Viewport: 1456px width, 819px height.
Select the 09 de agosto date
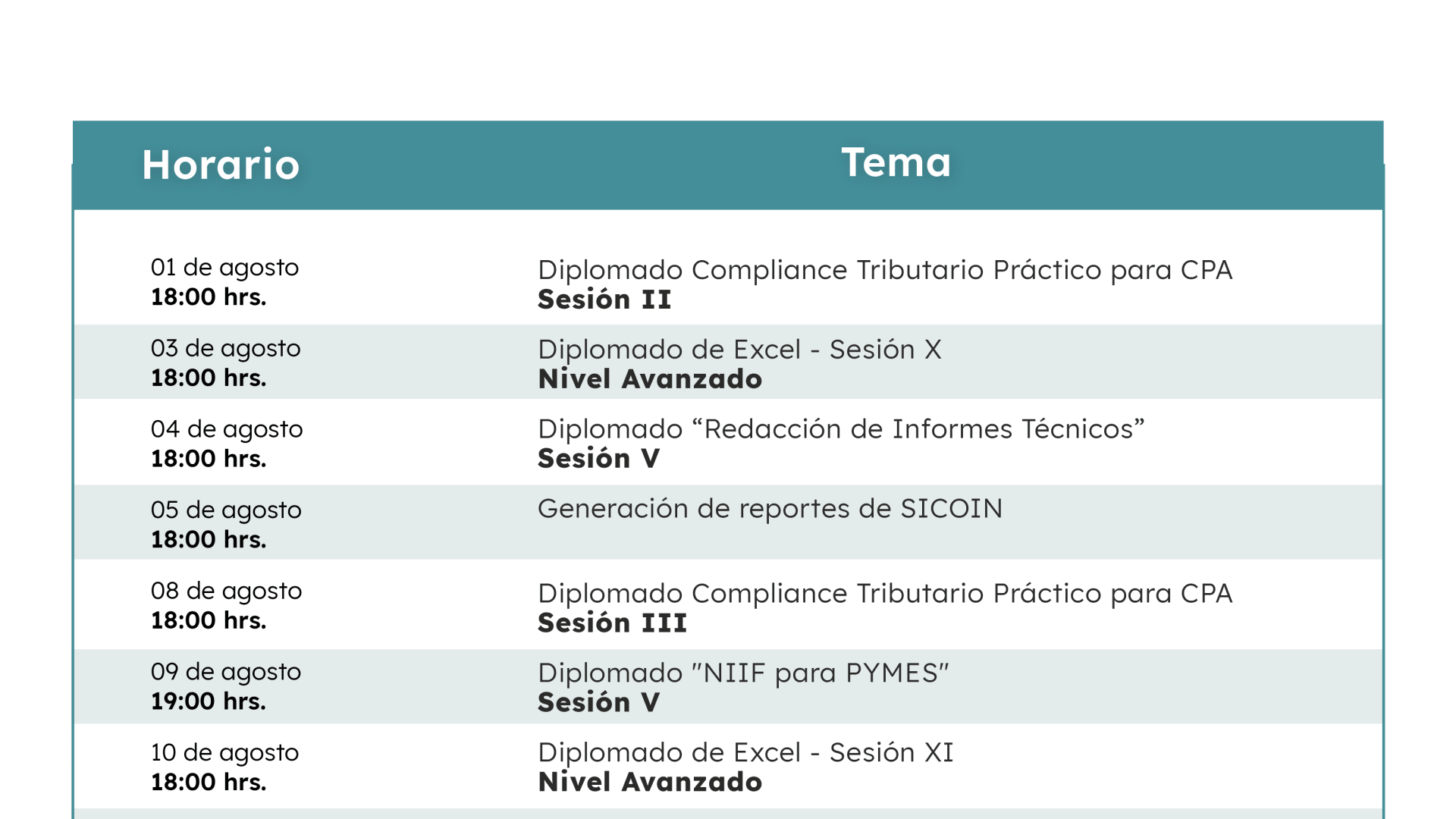(x=225, y=672)
